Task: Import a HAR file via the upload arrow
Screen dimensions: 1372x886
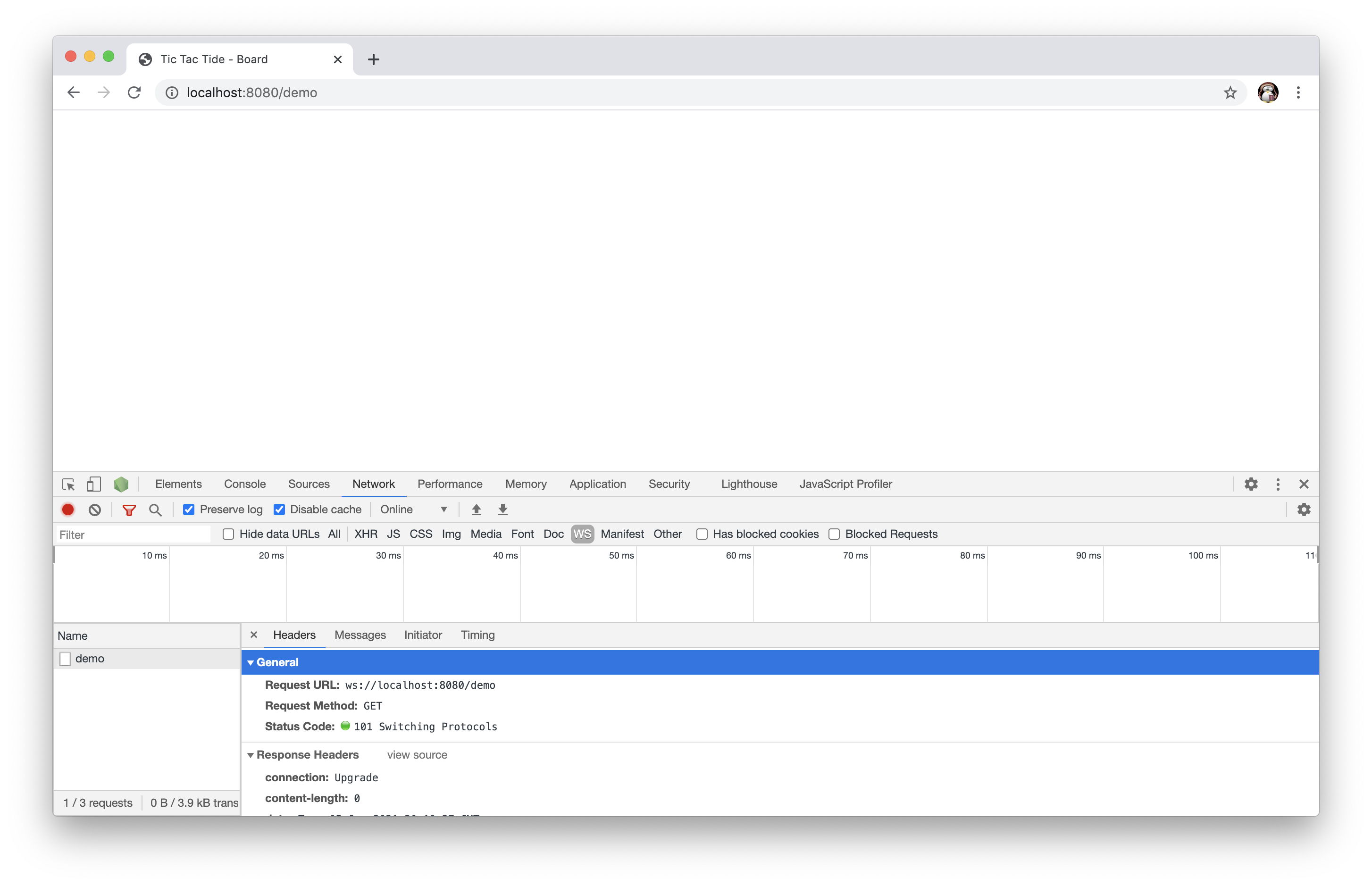Action: (x=477, y=510)
